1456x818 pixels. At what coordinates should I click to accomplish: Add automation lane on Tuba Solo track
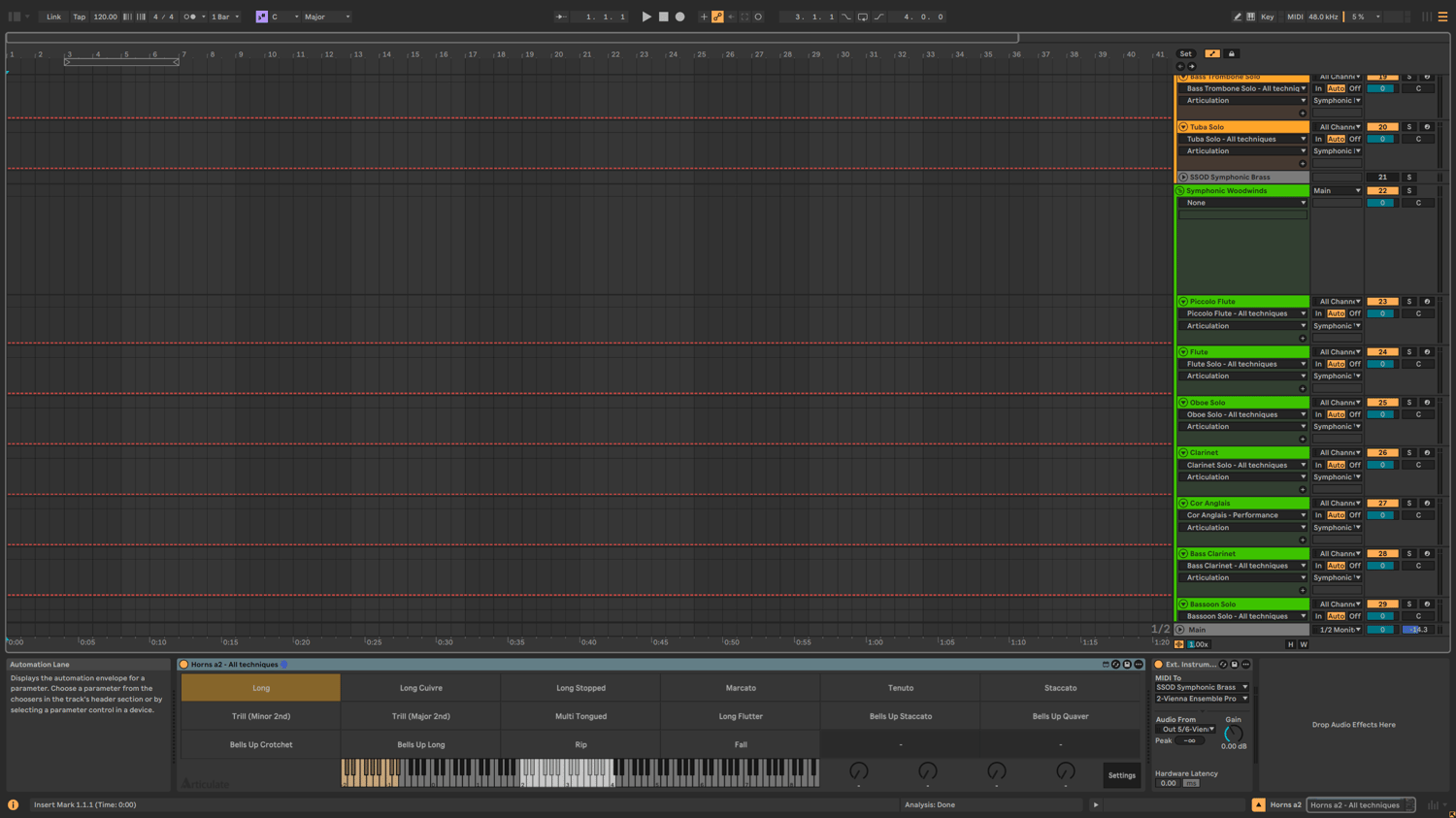coord(1303,164)
